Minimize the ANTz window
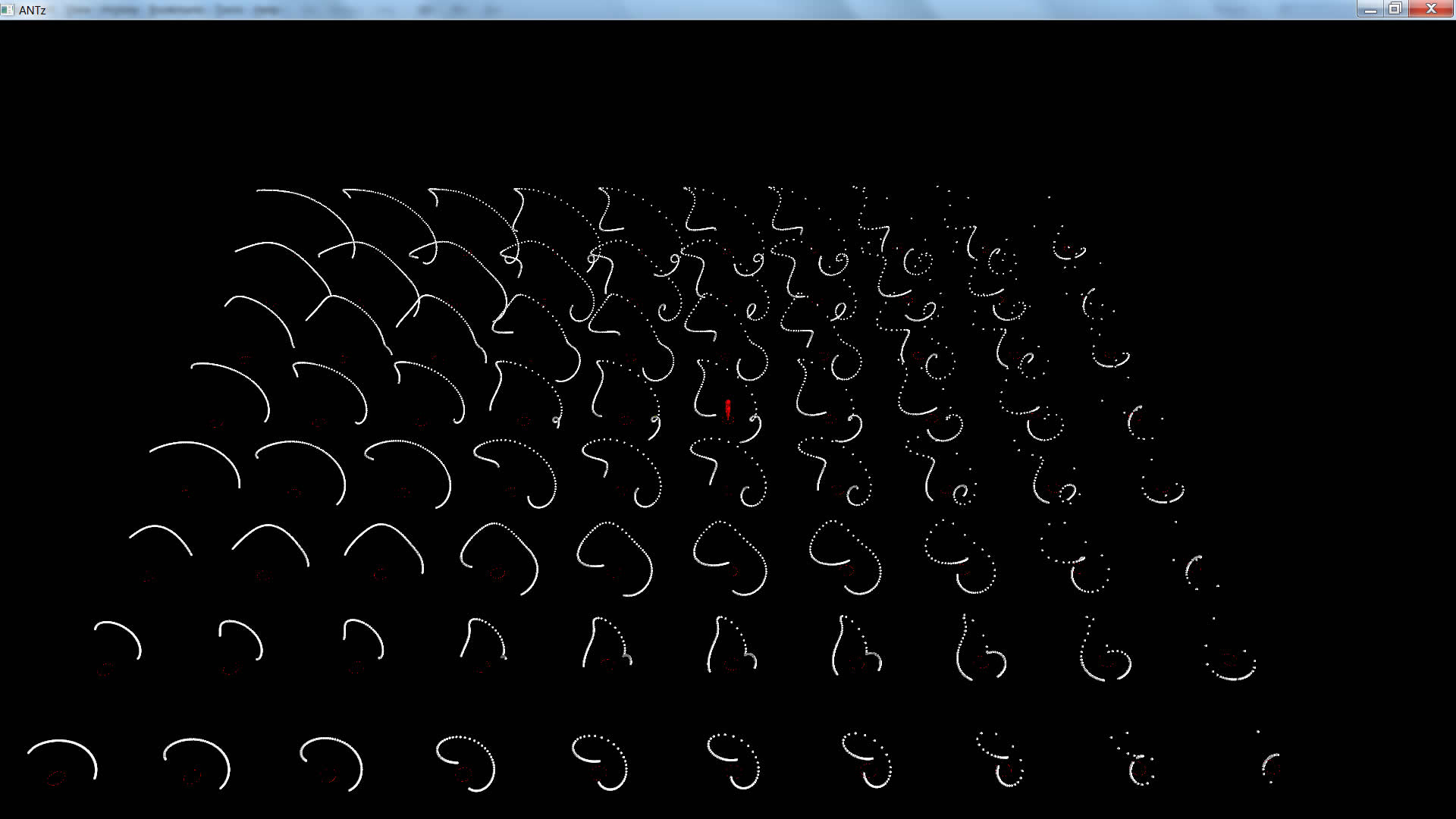This screenshot has width=1456, height=819. tap(1370, 9)
